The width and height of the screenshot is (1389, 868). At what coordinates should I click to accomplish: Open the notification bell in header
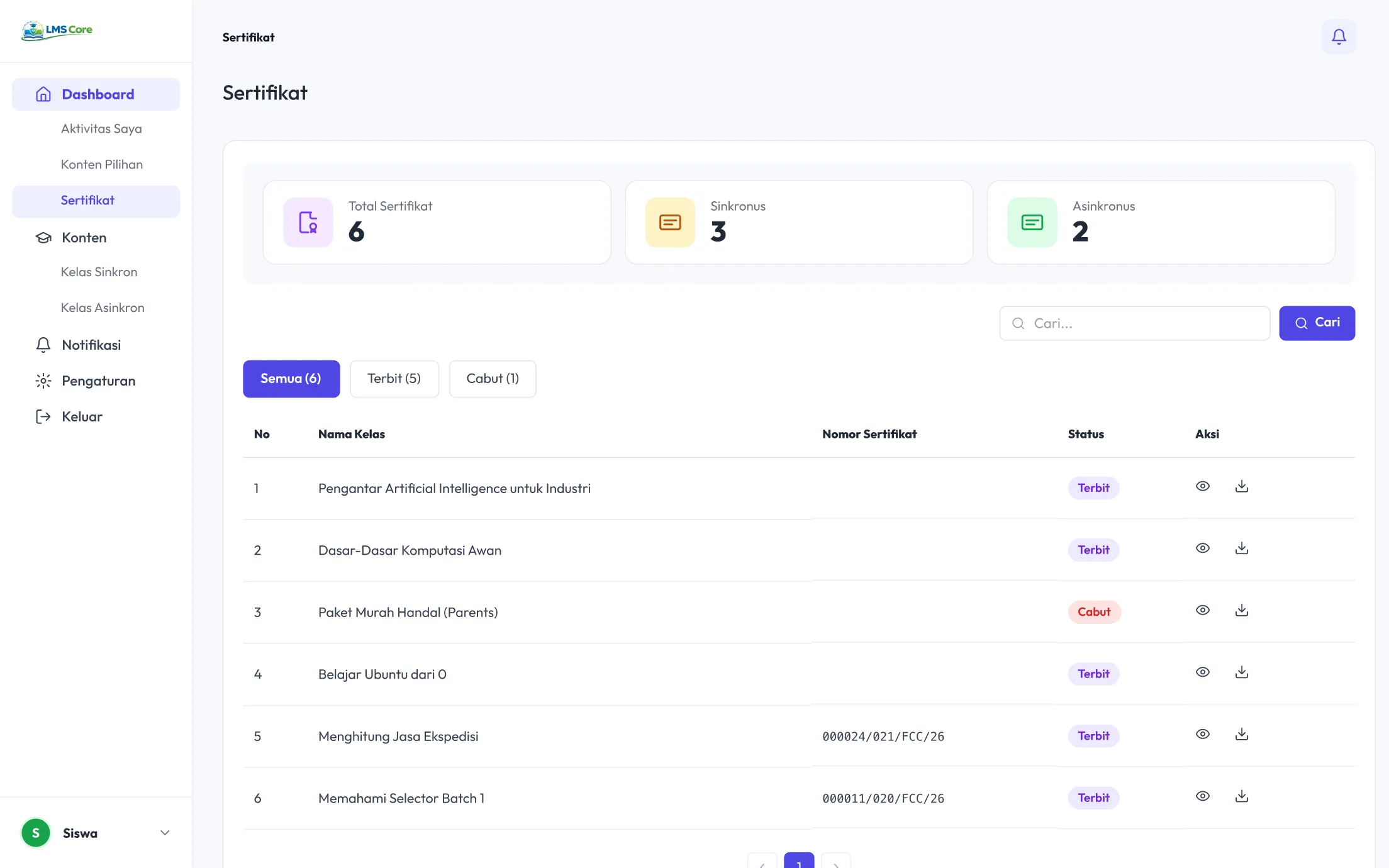click(x=1339, y=37)
